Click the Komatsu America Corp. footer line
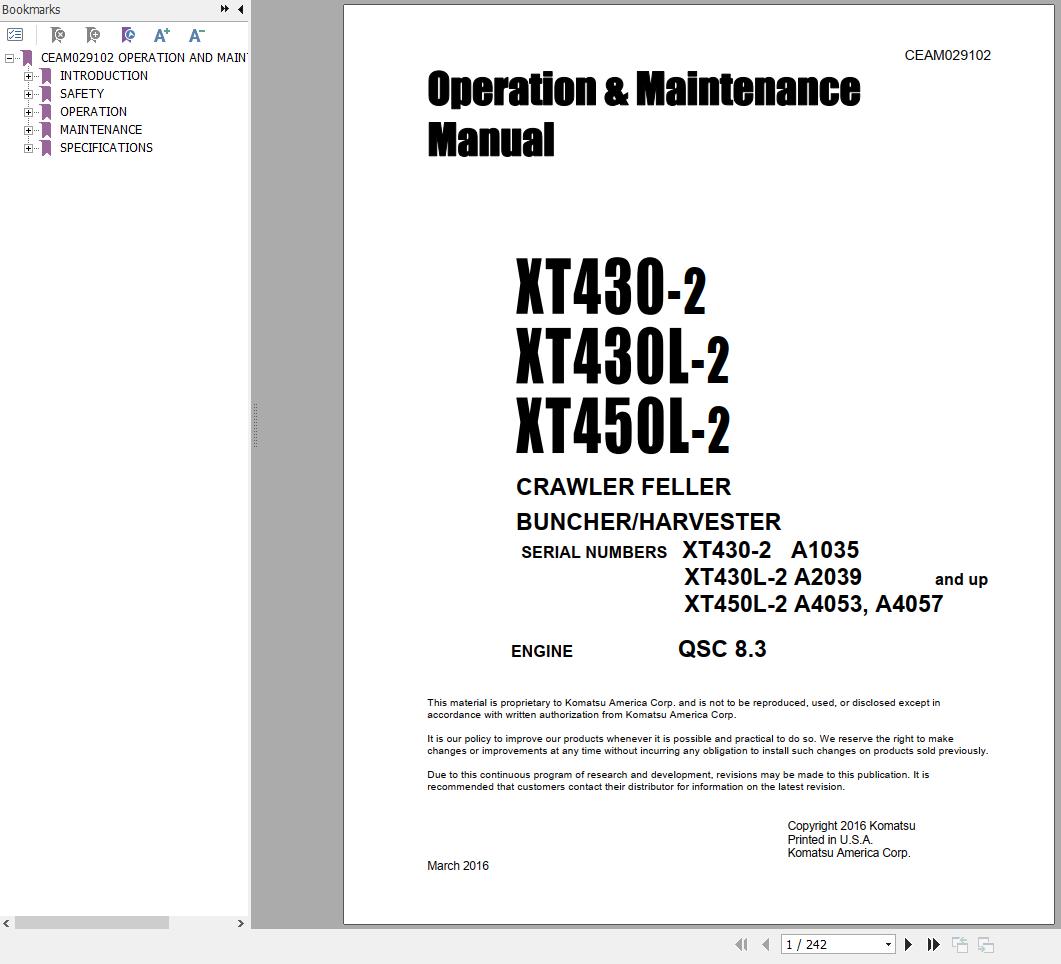The image size is (1061, 964). pyautogui.click(x=849, y=853)
